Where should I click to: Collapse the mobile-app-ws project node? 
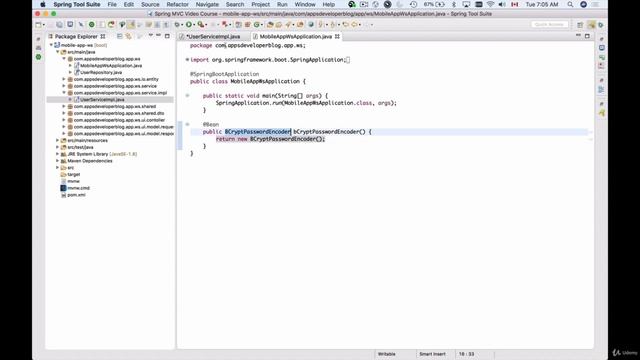[51, 45]
